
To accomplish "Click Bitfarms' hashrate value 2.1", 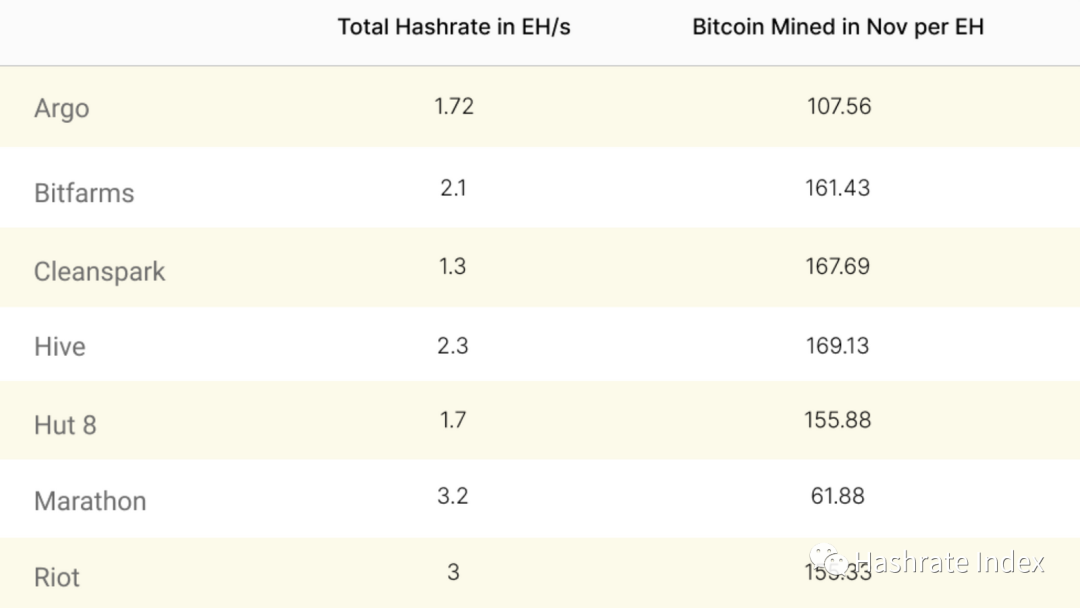I will (453, 187).
